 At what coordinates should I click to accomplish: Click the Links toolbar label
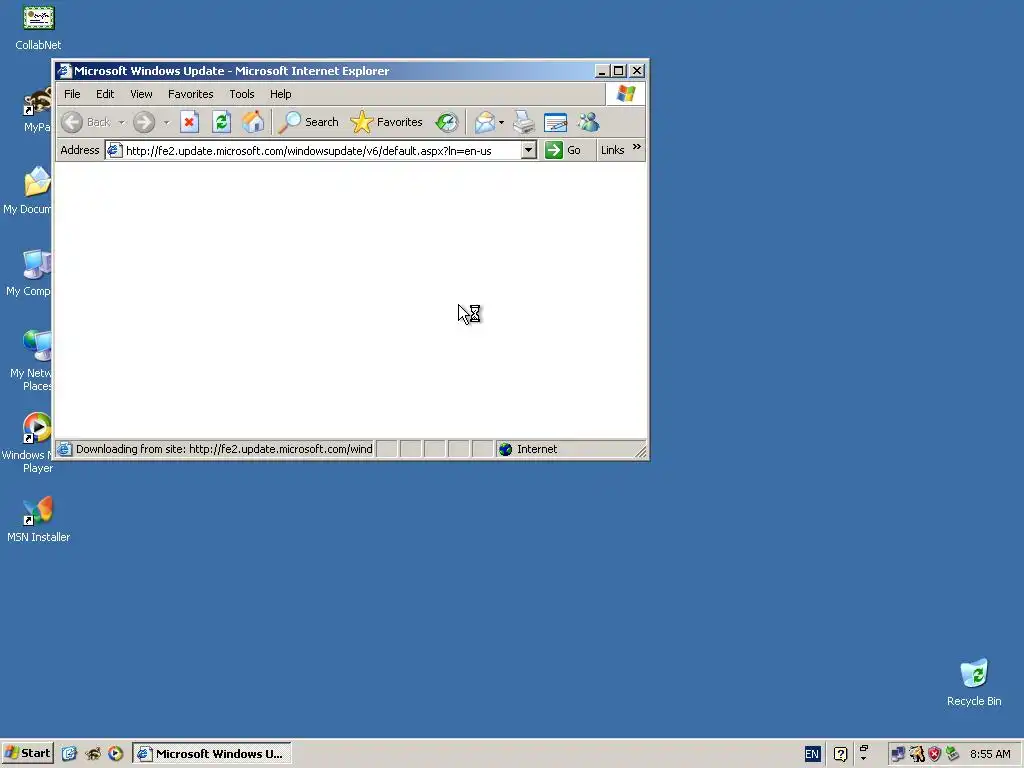click(613, 150)
